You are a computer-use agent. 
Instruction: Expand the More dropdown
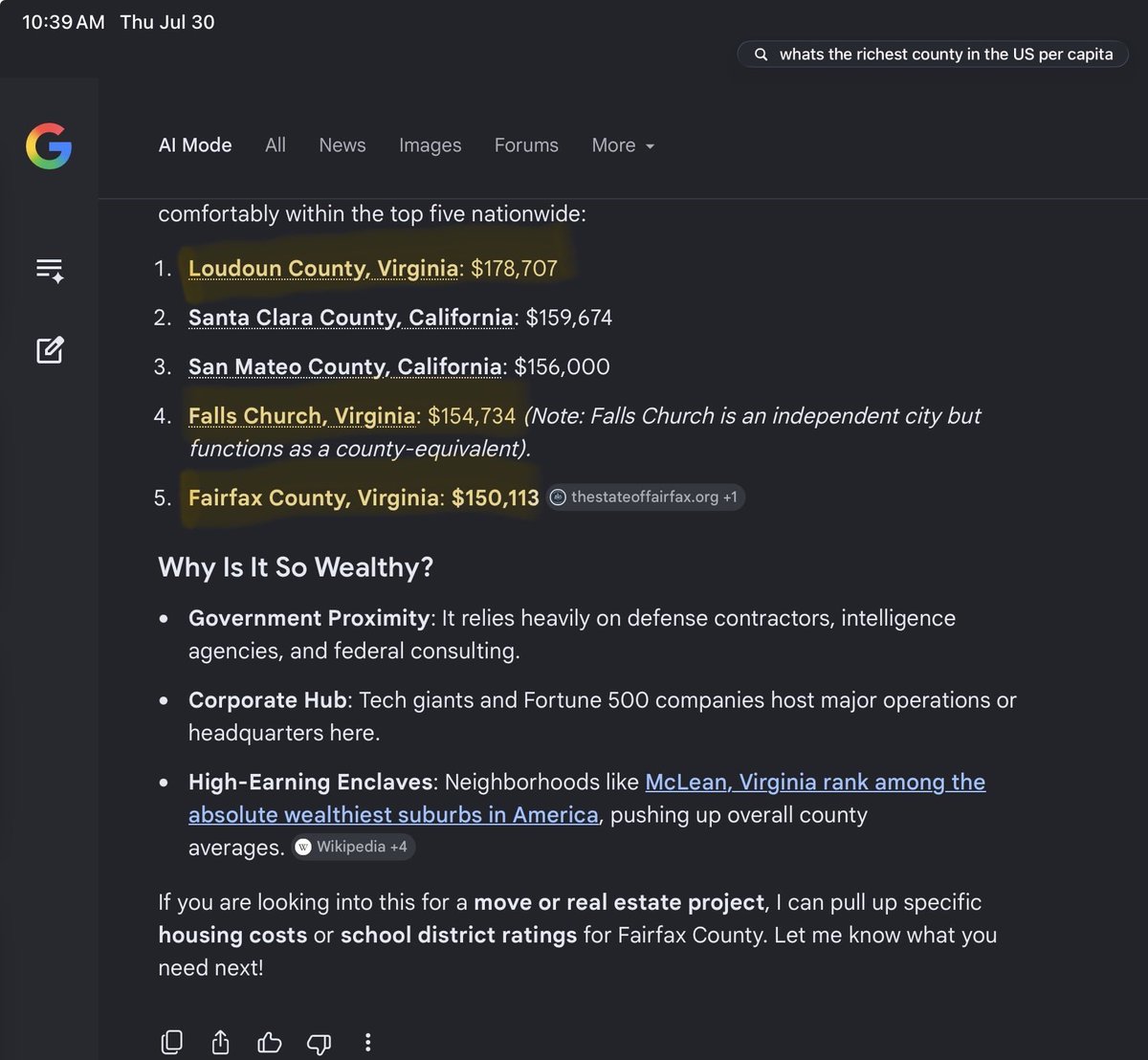click(623, 145)
